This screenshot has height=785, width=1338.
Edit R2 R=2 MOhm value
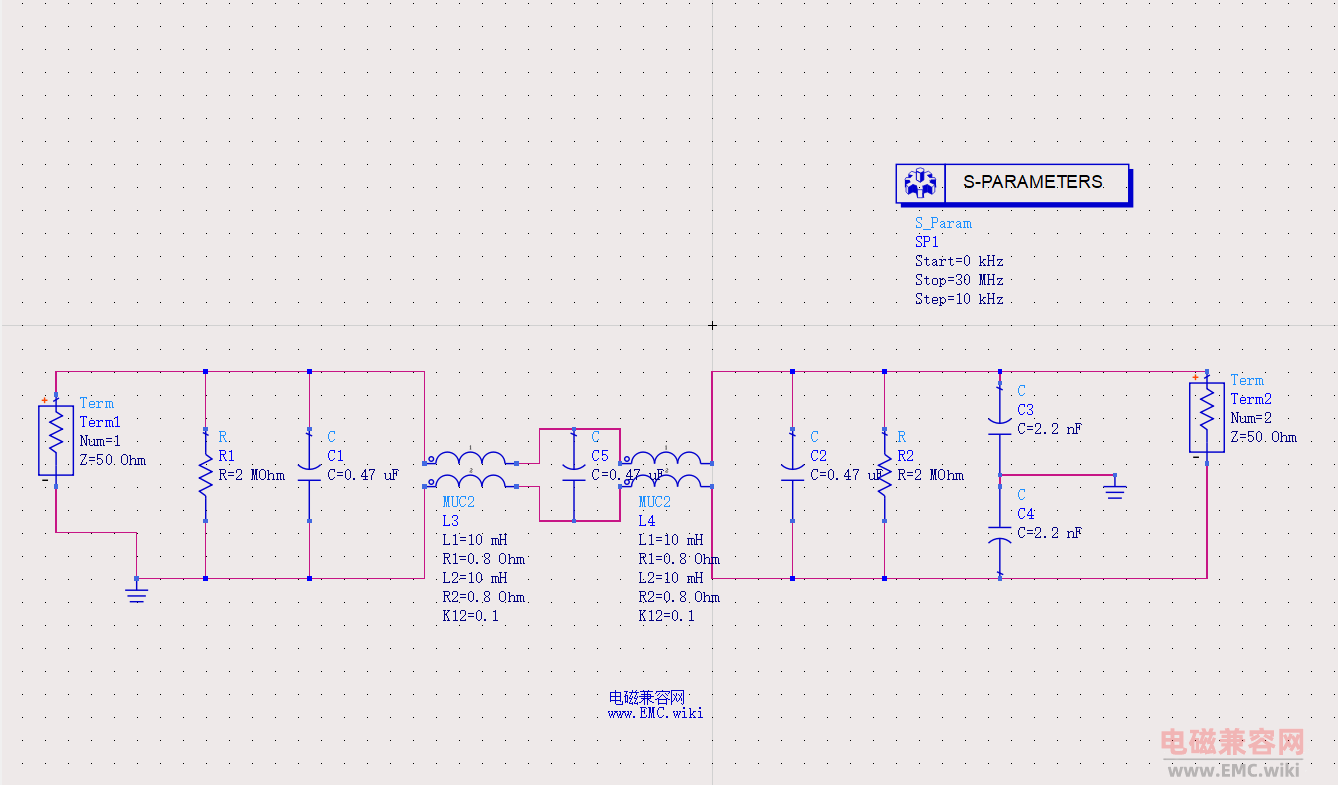coord(931,475)
